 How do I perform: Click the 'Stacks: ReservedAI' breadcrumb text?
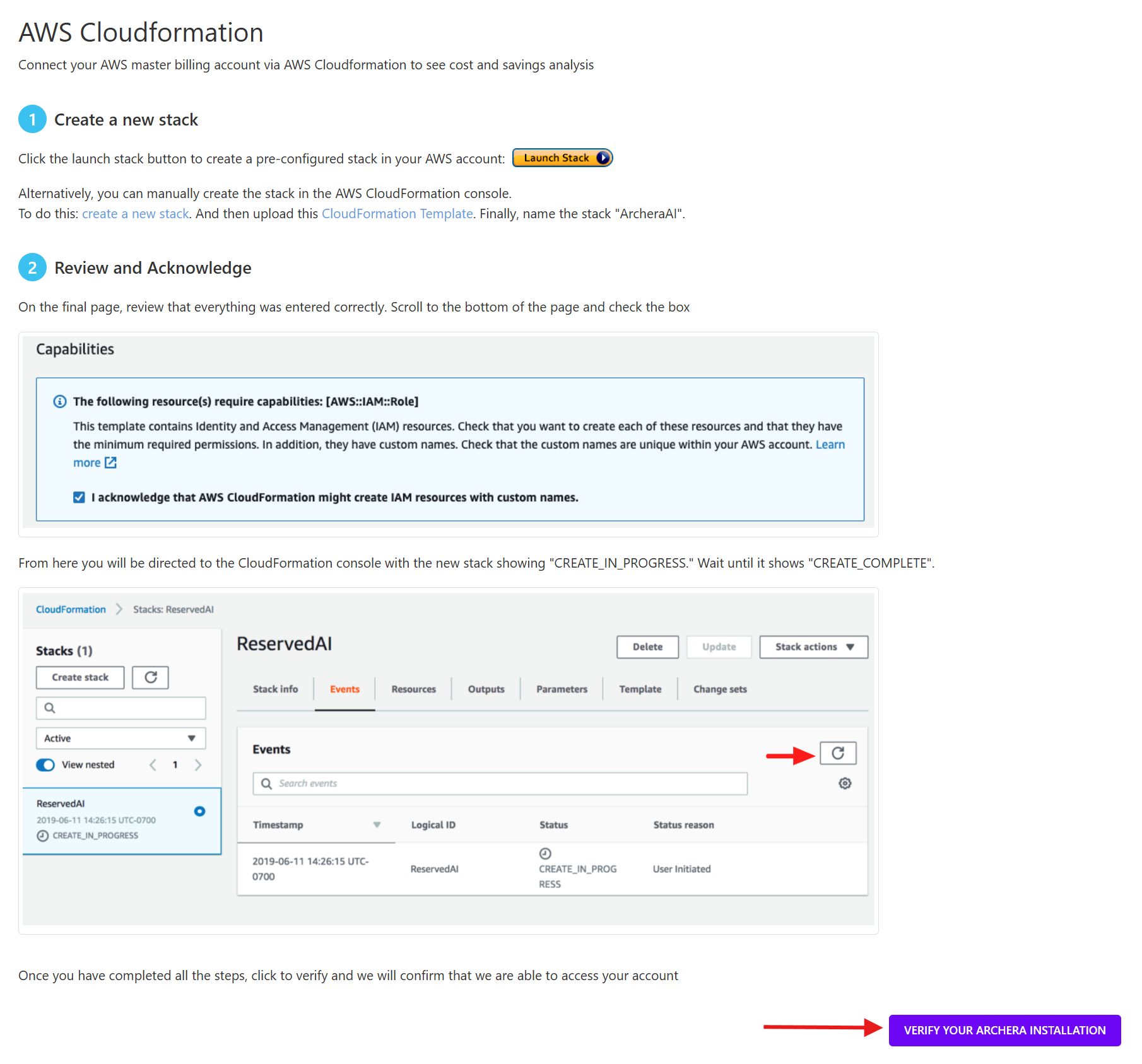[174, 609]
